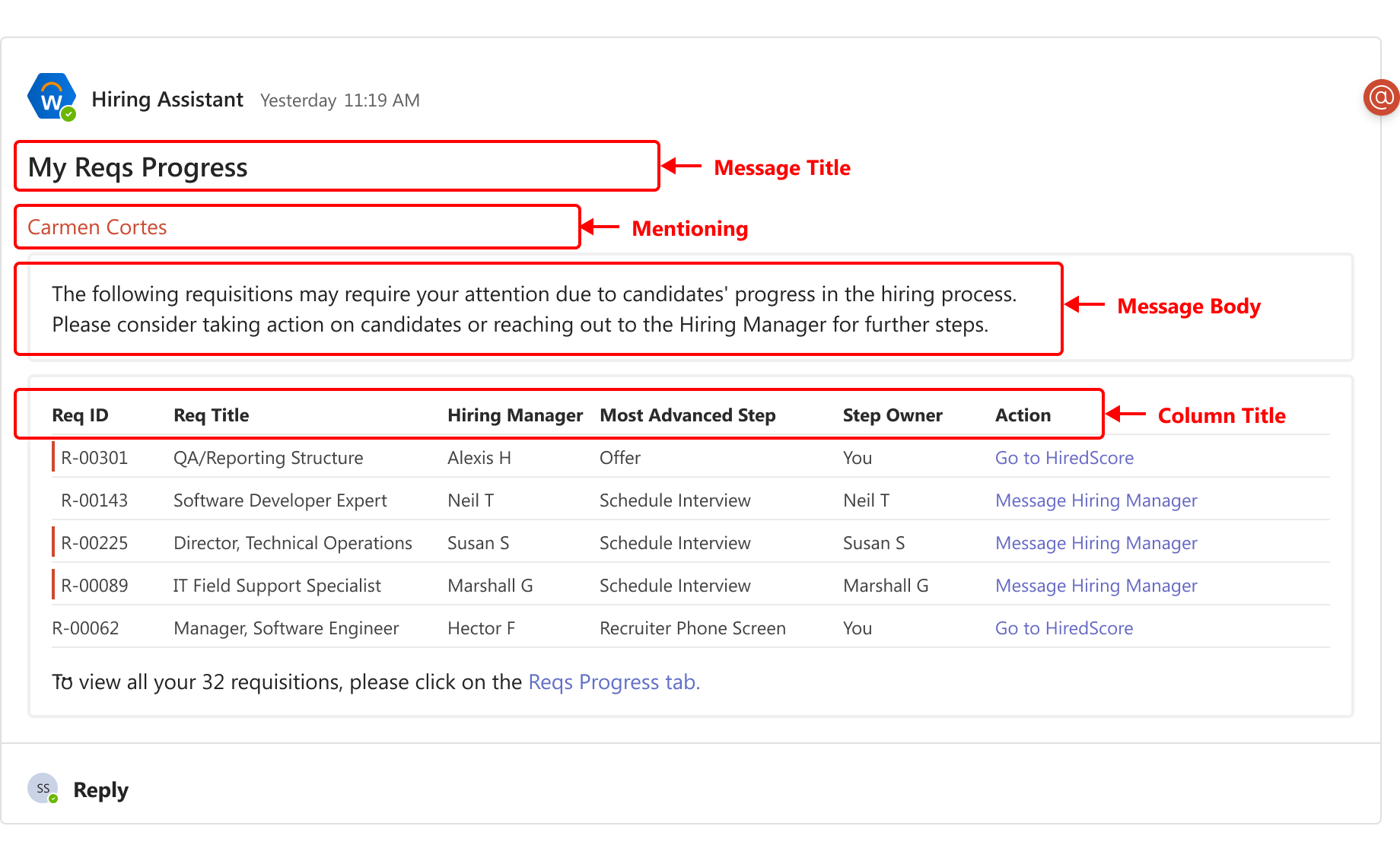Click the Yesterday 11:19 AM timestamp

(x=340, y=100)
